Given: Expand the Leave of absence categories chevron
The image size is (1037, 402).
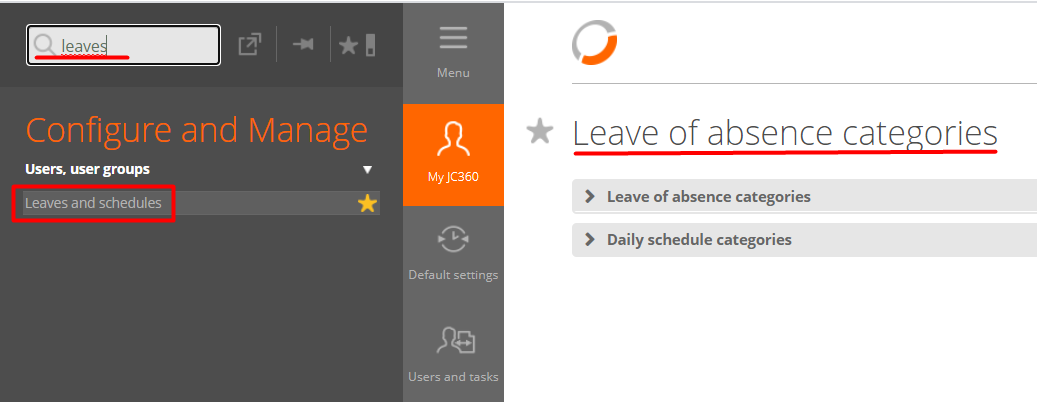Looking at the screenshot, I should tap(589, 197).
